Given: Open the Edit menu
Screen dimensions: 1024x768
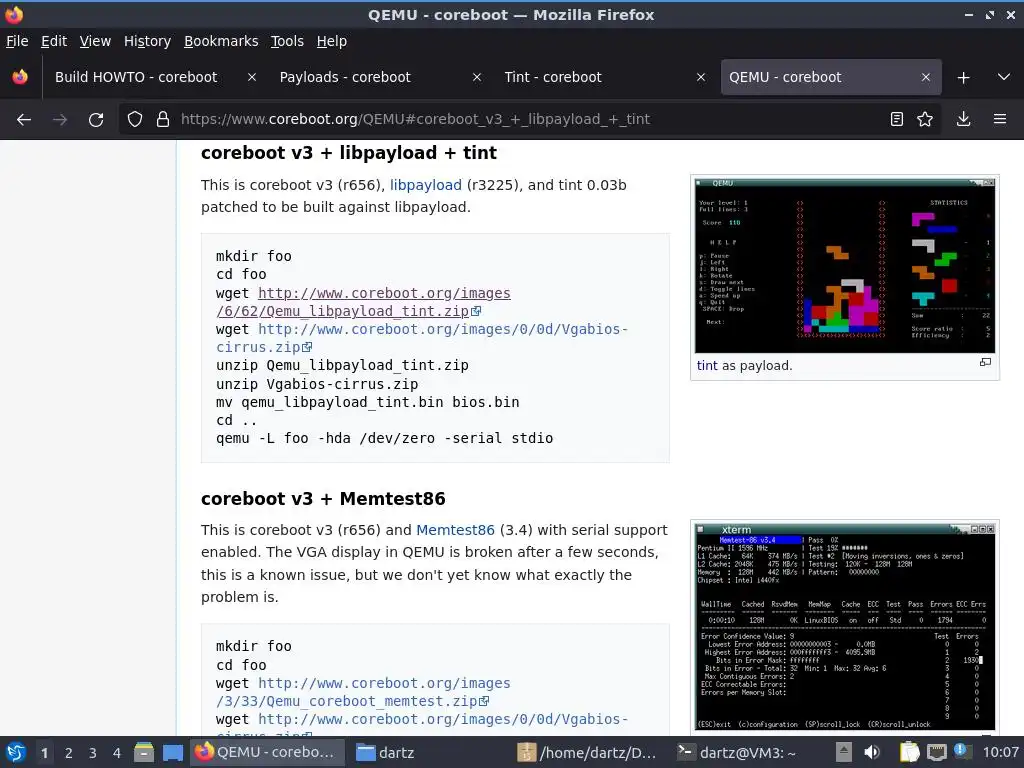Looking at the screenshot, I should click(54, 41).
